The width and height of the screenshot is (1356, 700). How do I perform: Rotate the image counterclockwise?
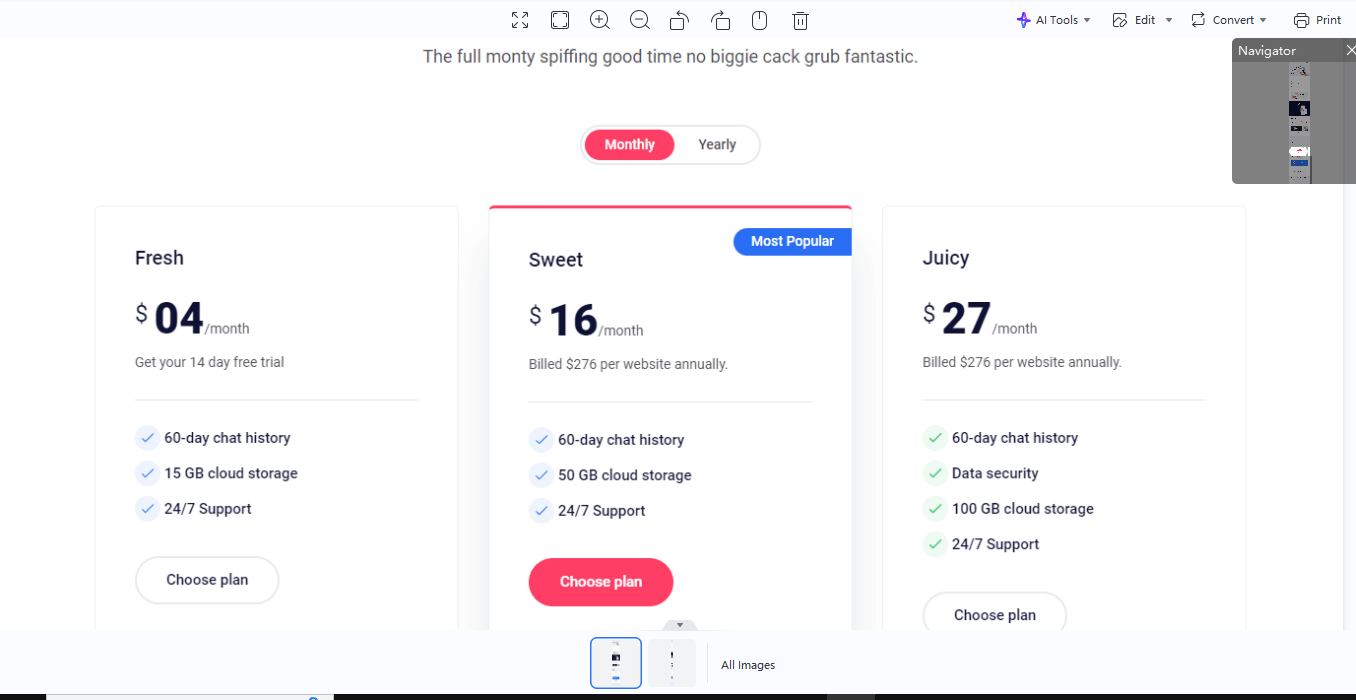point(679,19)
